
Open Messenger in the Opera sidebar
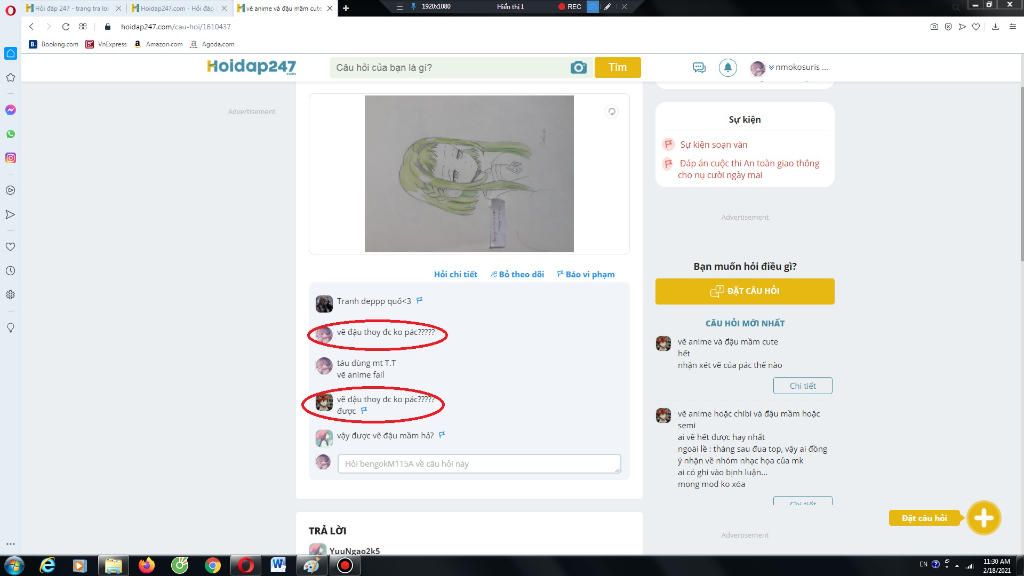(x=10, y=110)
